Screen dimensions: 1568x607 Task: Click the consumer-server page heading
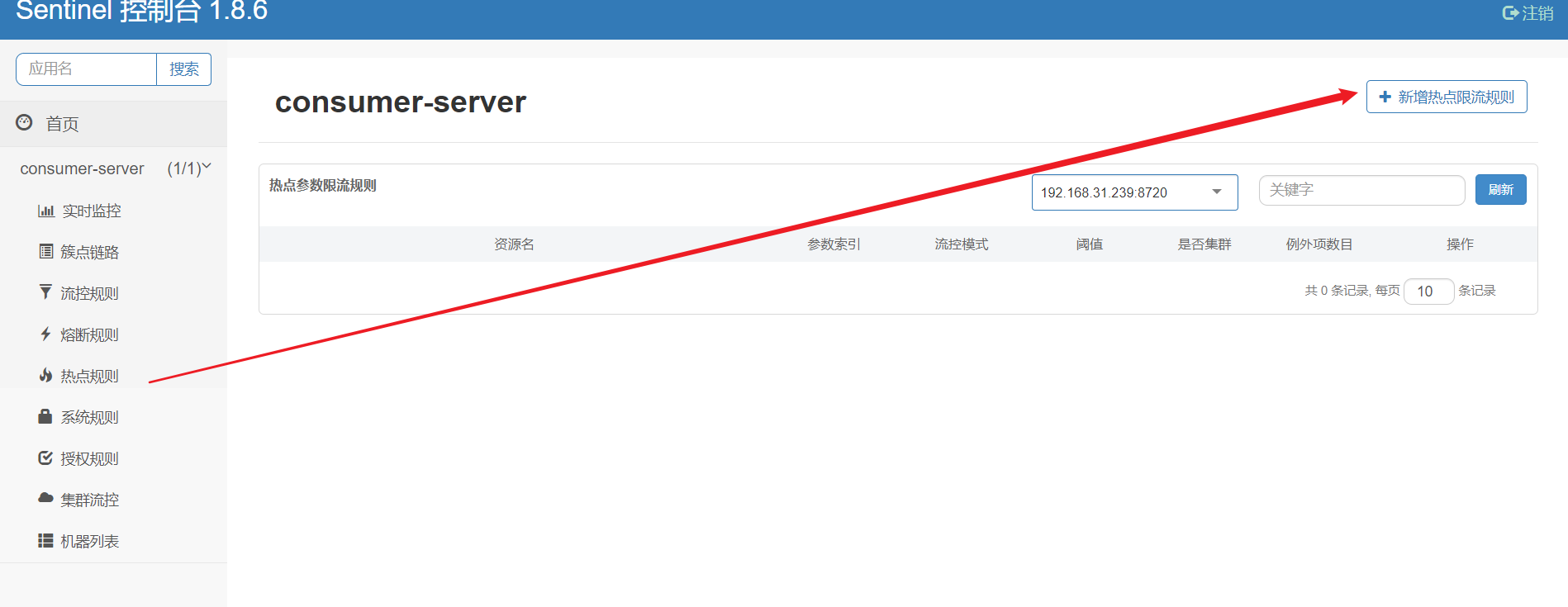[401, 102]
